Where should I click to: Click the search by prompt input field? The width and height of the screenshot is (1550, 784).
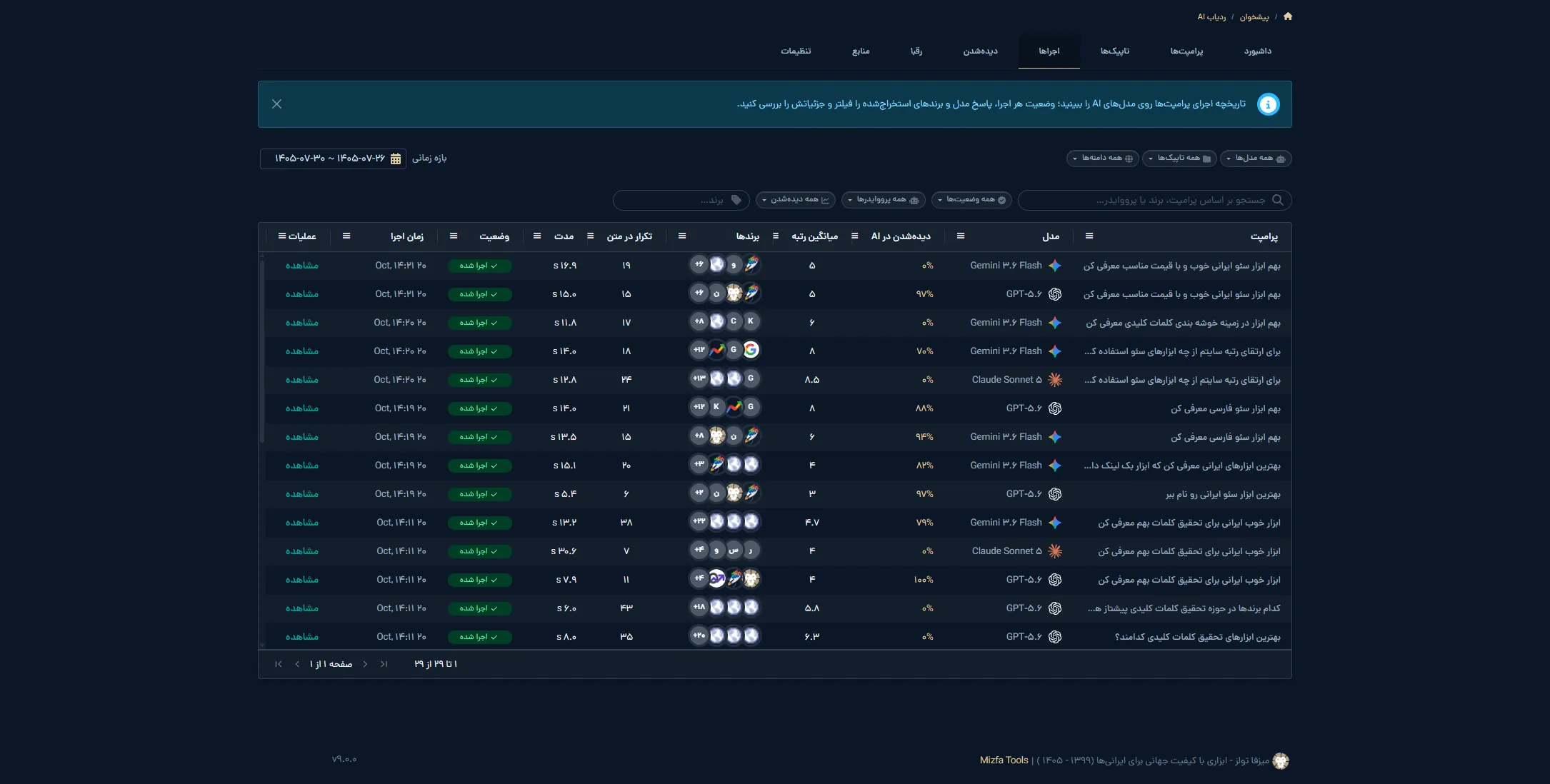(1154, 200)
